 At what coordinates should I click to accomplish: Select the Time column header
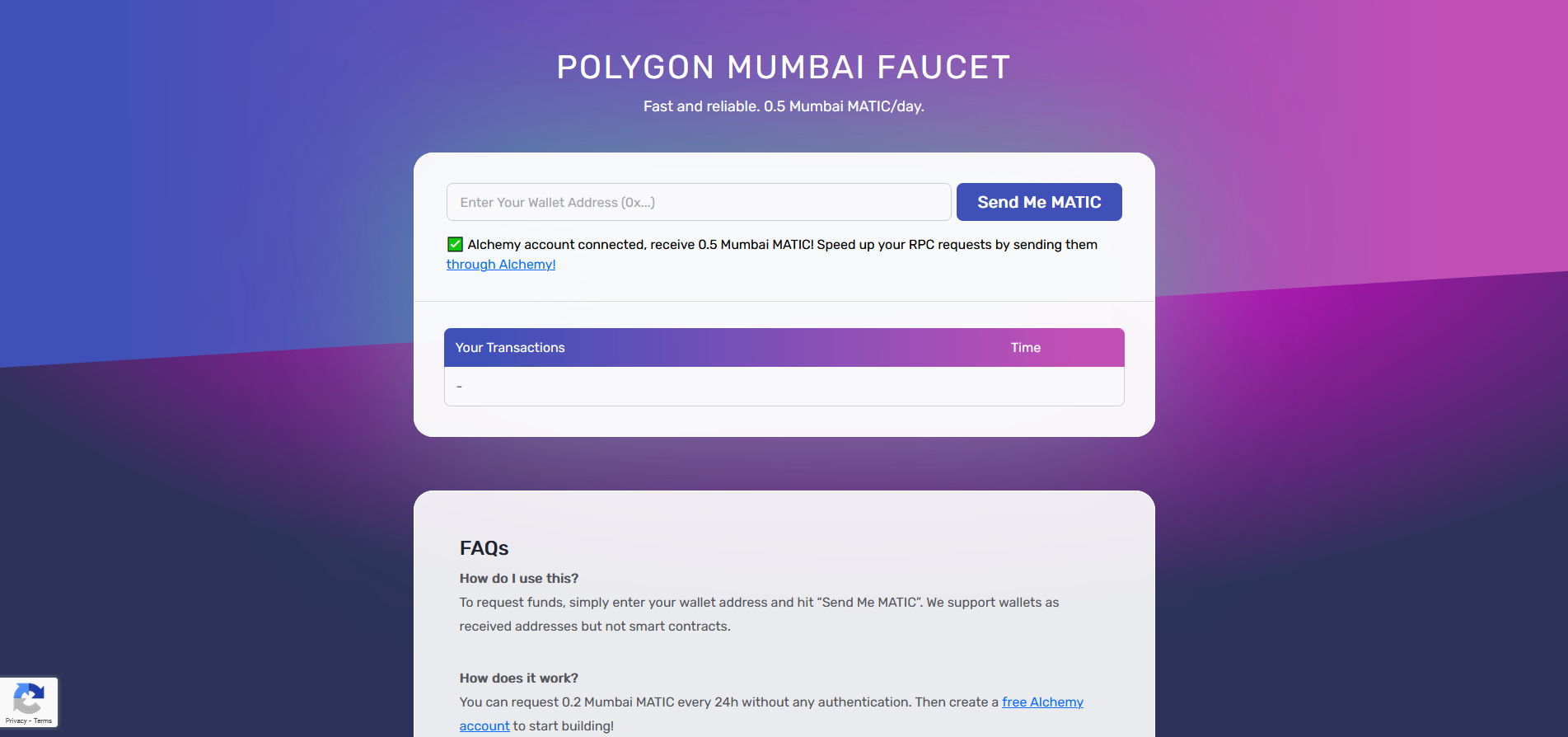coord(1025,348)
